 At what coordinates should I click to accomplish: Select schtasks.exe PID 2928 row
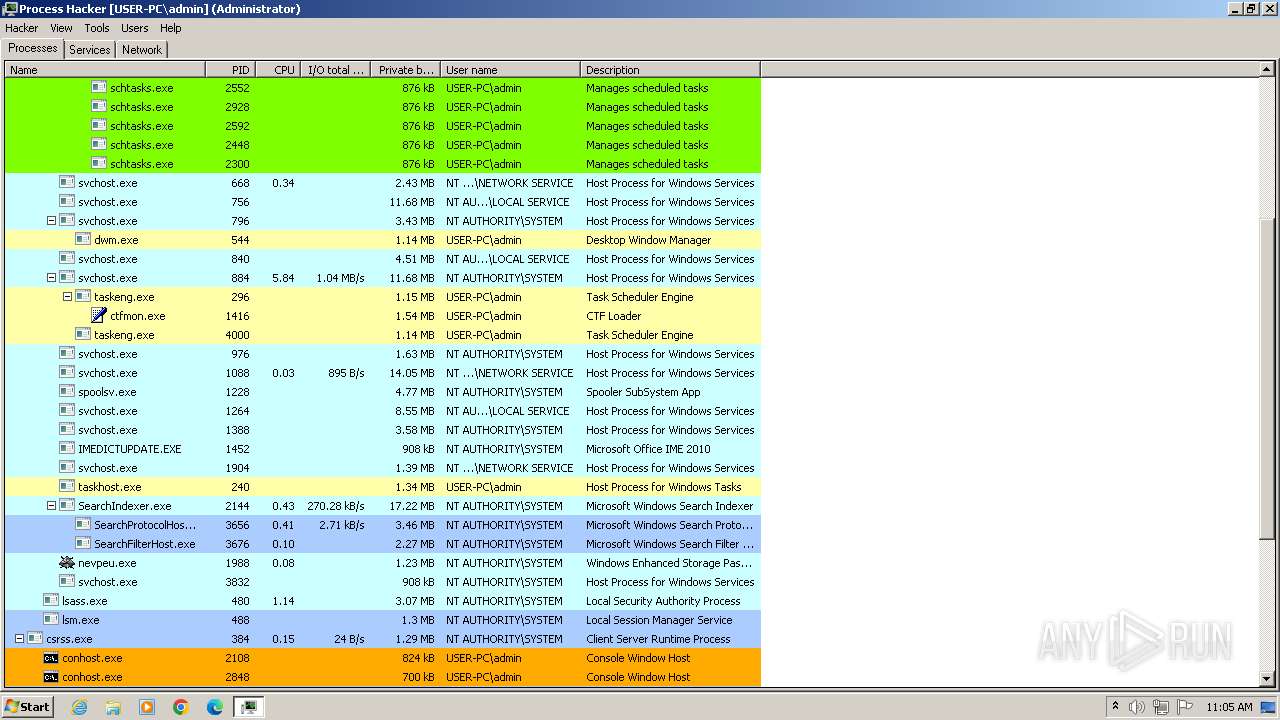tap(383, 107)
